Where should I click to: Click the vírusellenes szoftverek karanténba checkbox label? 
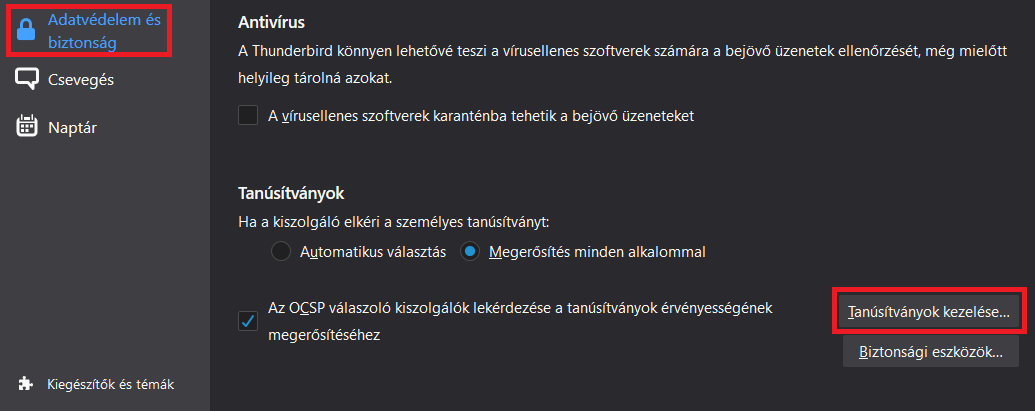pos(481,116)
